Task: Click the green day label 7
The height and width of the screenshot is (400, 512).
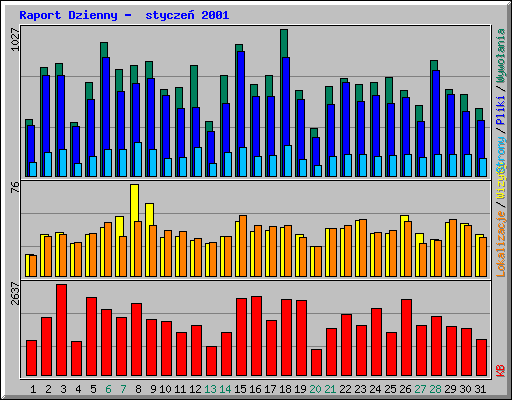Action: coord(123,389)
